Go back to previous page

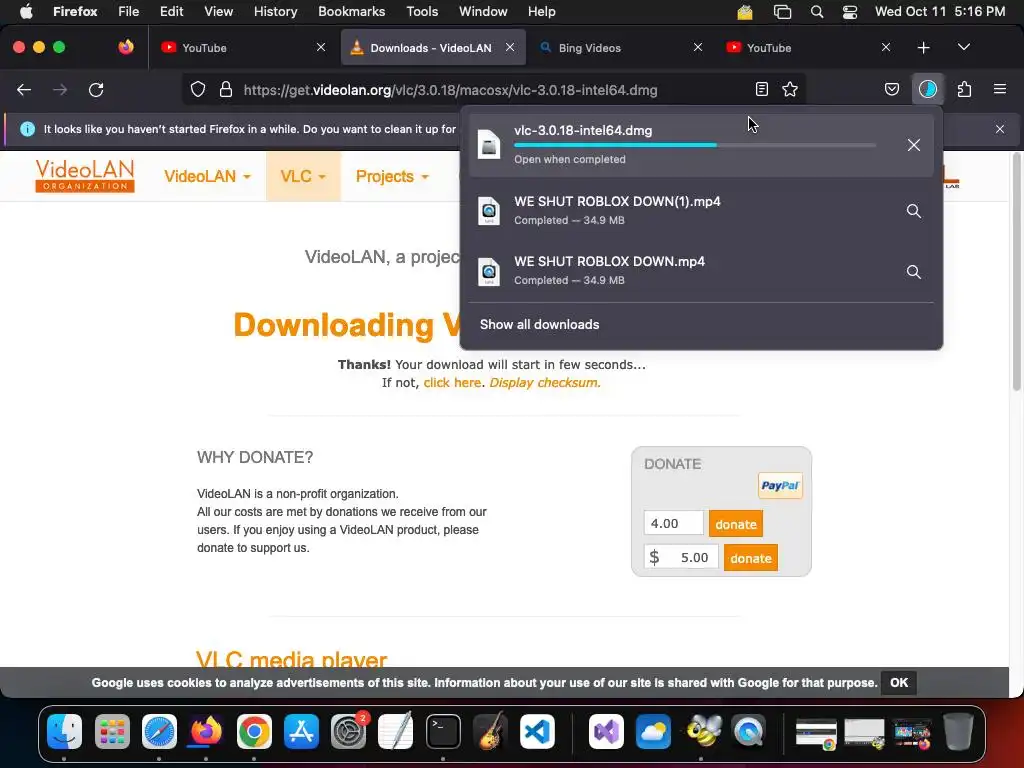click(x=24, y=89)
